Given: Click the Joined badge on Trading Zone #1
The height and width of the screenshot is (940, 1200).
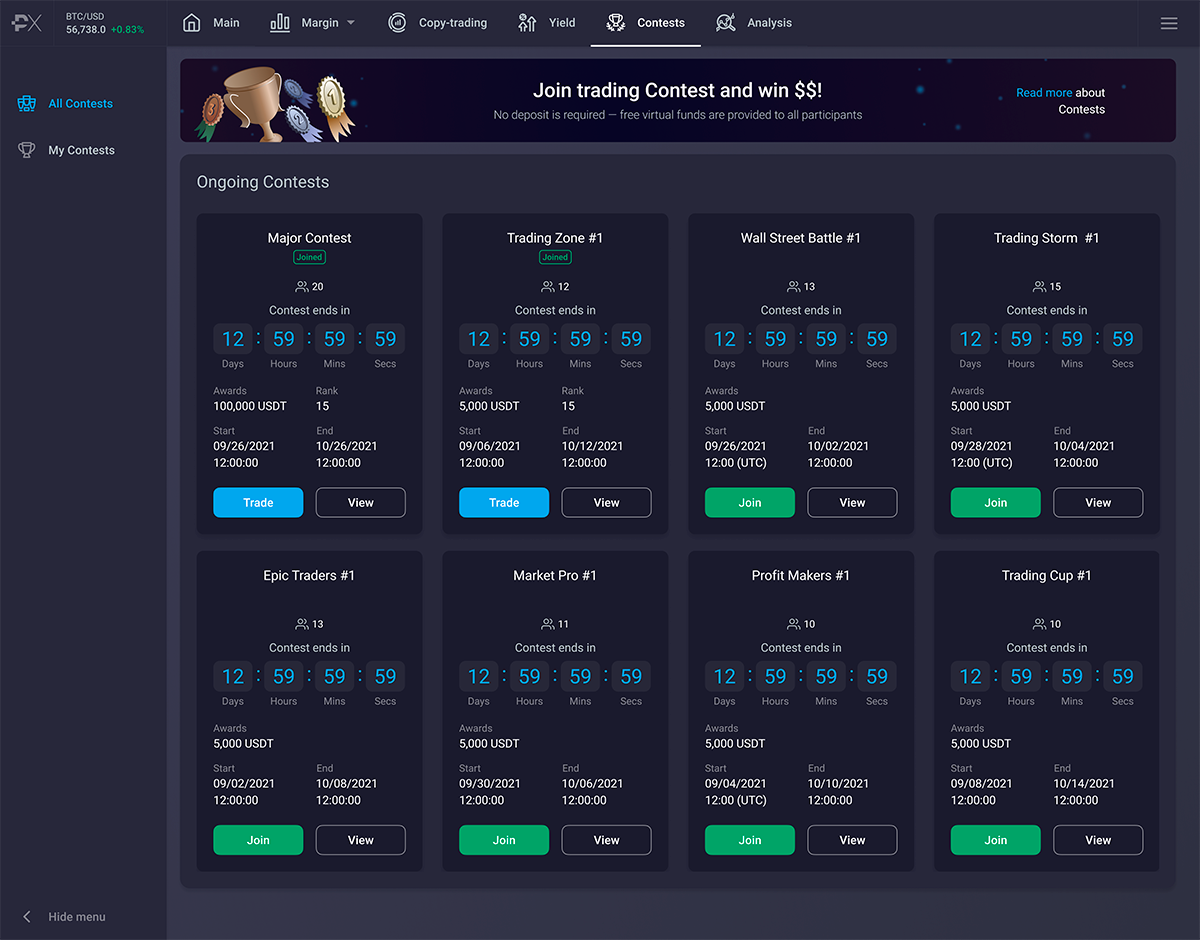Looking at the screenshot, I should click(x=555, y=257).
